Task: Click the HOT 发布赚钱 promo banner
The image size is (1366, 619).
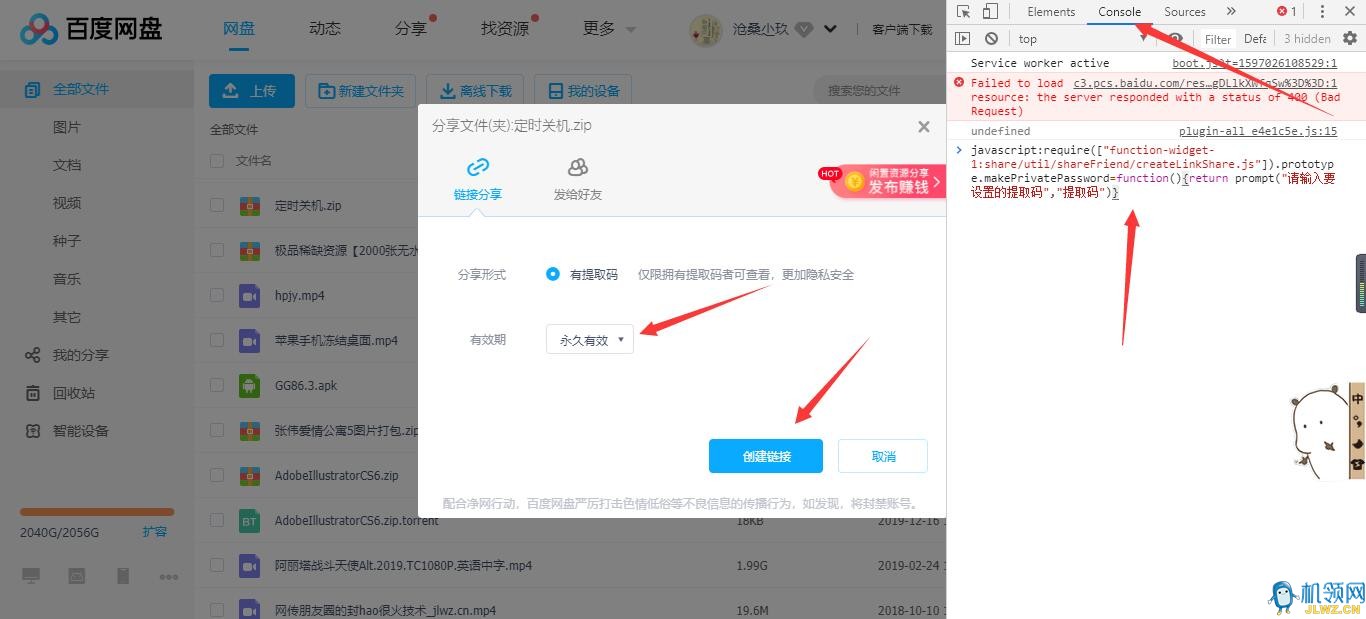Action: pyautogui.click(x=881, y=181)
